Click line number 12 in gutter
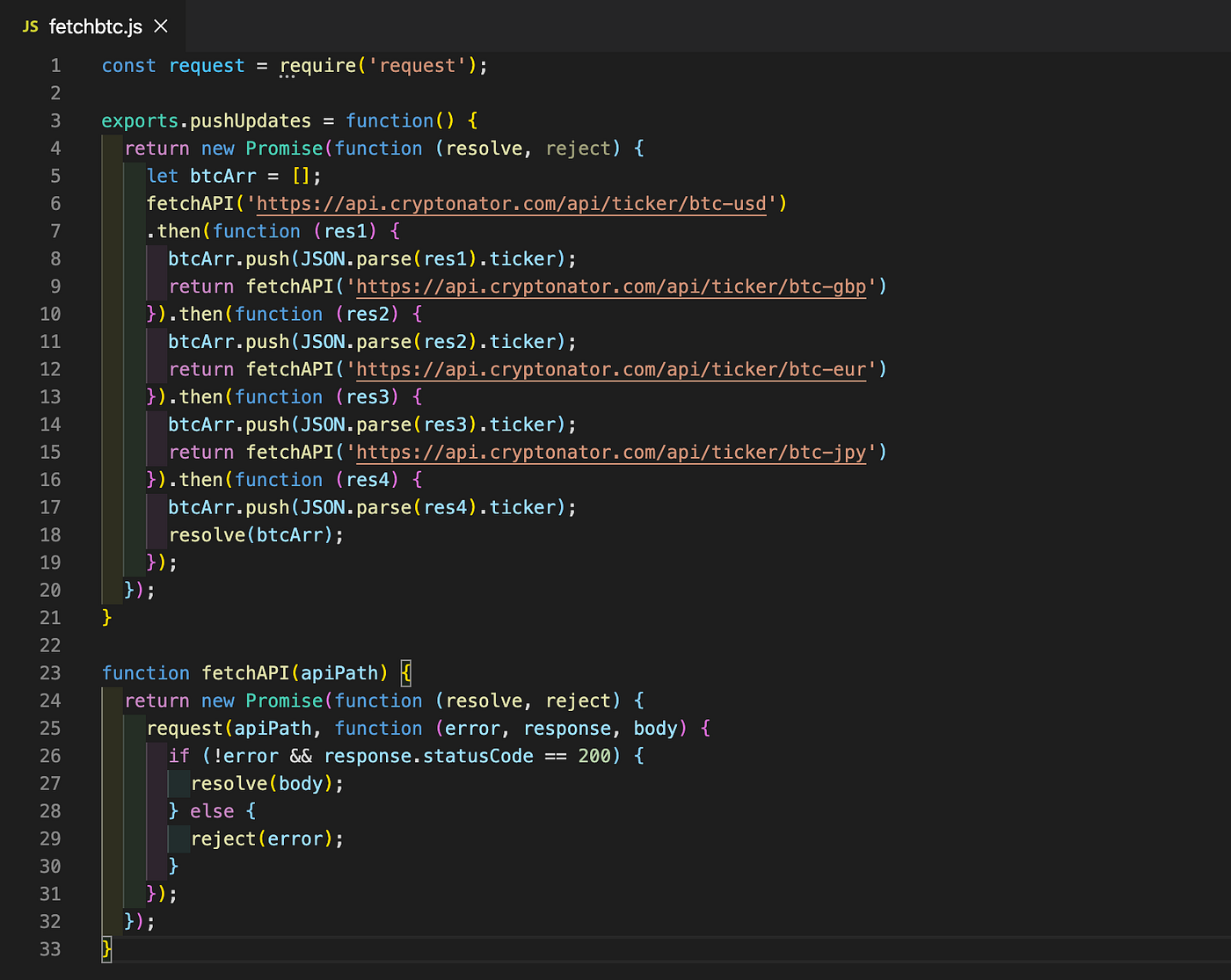1231x980 pixels. point(50,370)
